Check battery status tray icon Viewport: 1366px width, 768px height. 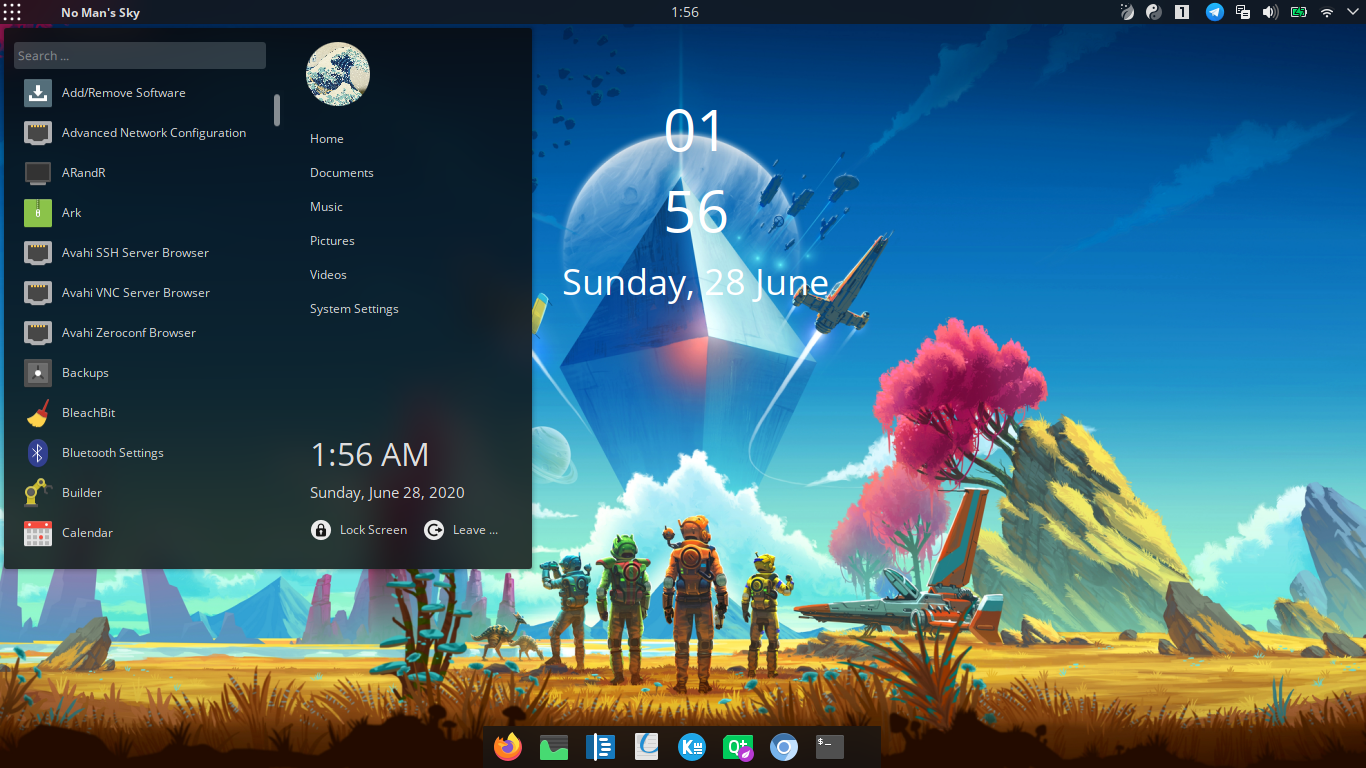point(1299,12)
